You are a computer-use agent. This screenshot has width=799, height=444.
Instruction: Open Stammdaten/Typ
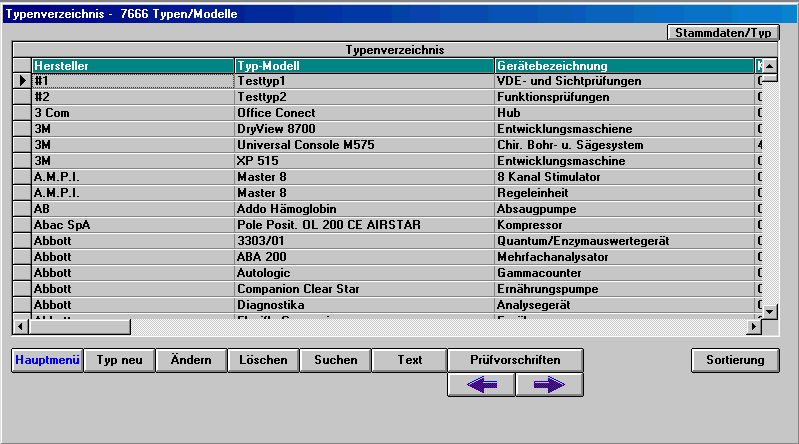click(x=723, y=33)
